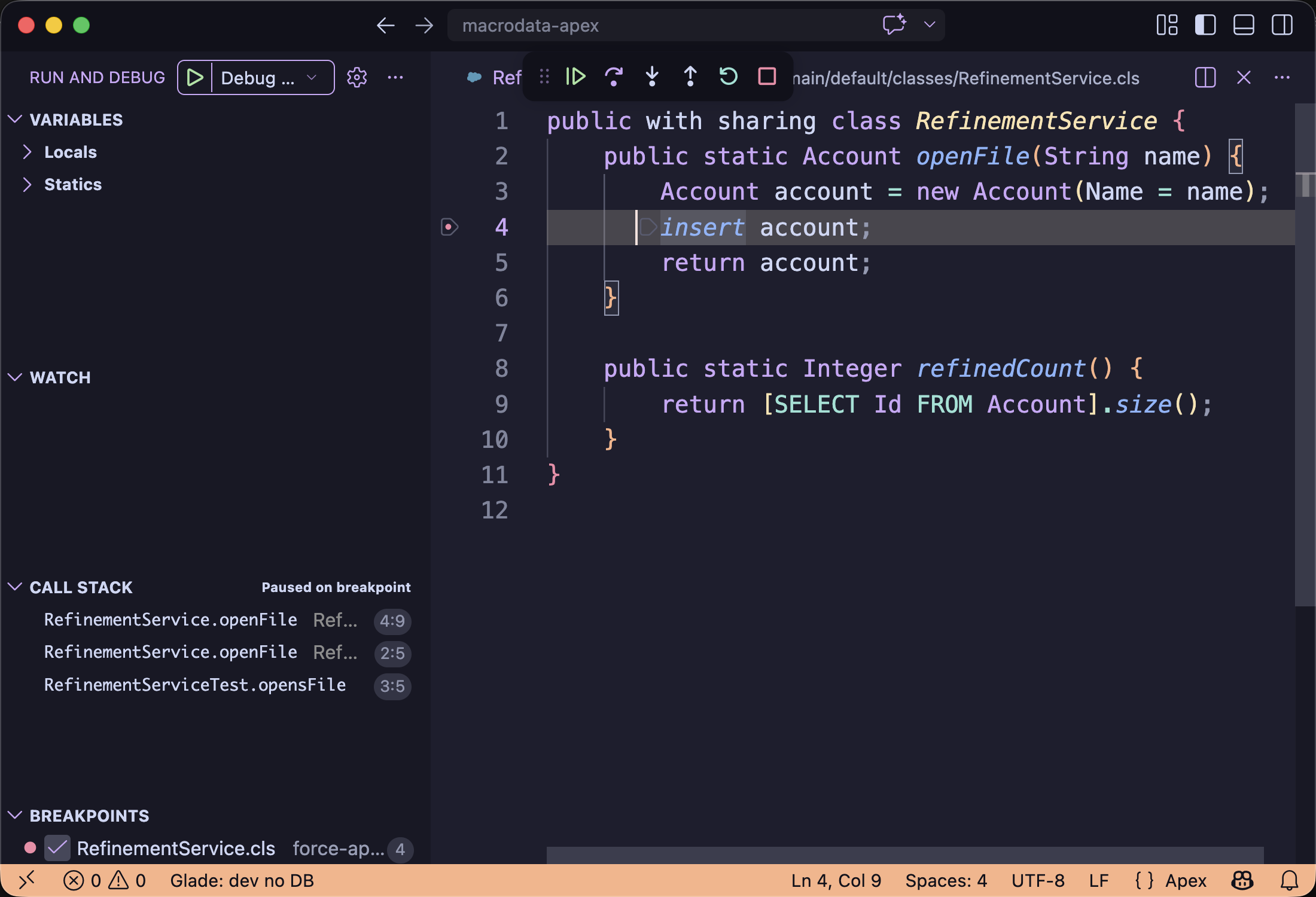Collapse the CALL STACK section

[16, 587]
